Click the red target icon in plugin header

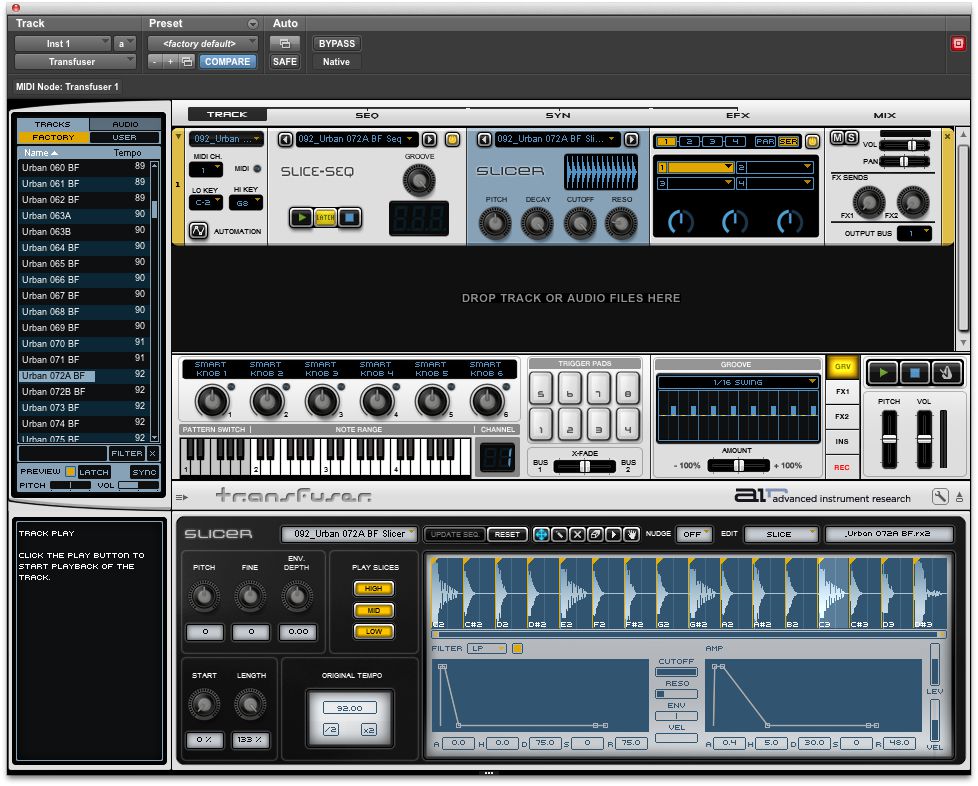[958, 44]
